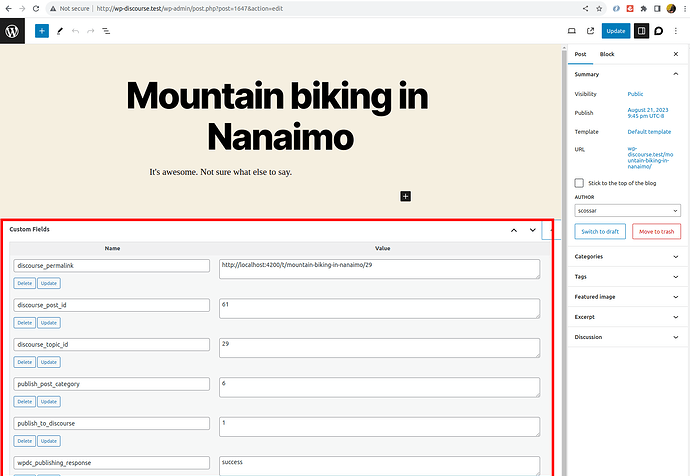Image resolution: width=690 pixels, height=476 pixels.
Task: Click the discourse_permalink name field
Action: point(111,266)
